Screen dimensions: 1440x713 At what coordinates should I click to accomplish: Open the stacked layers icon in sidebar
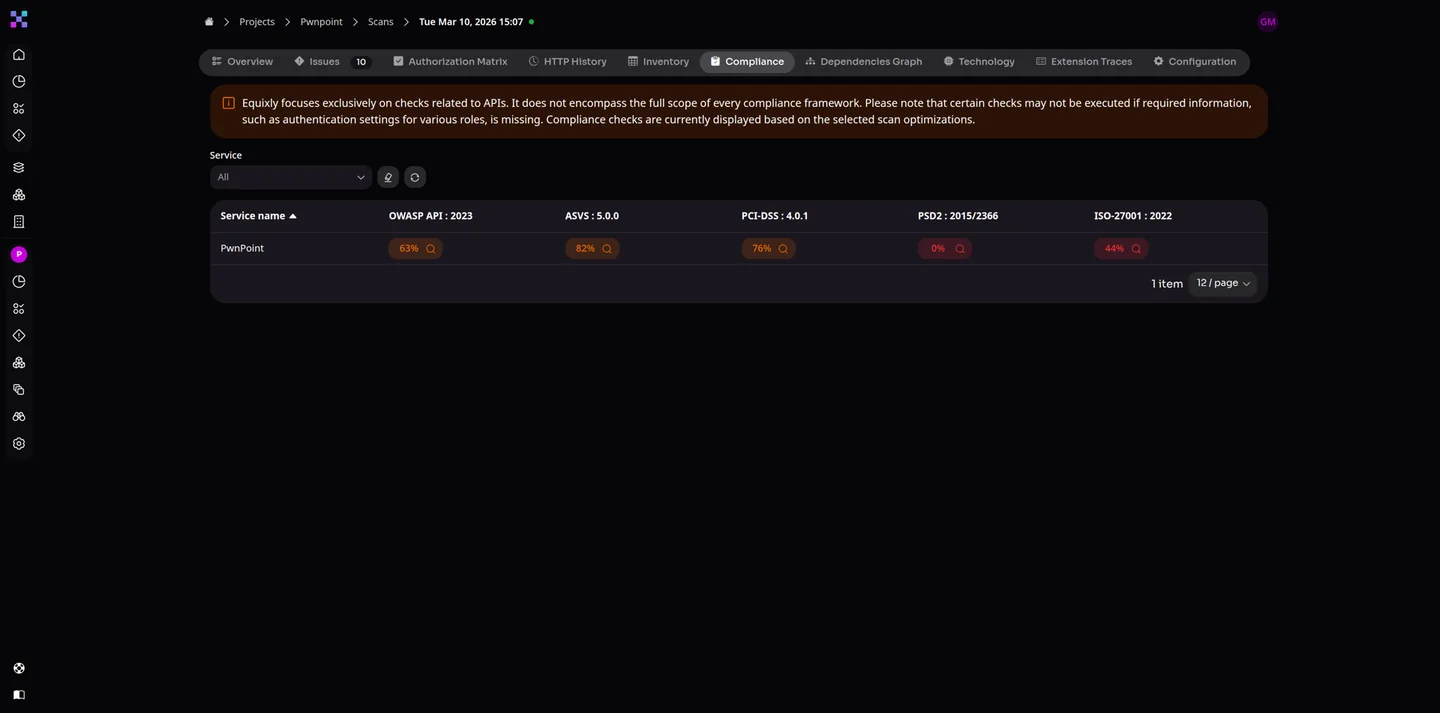tap(18, 168)
